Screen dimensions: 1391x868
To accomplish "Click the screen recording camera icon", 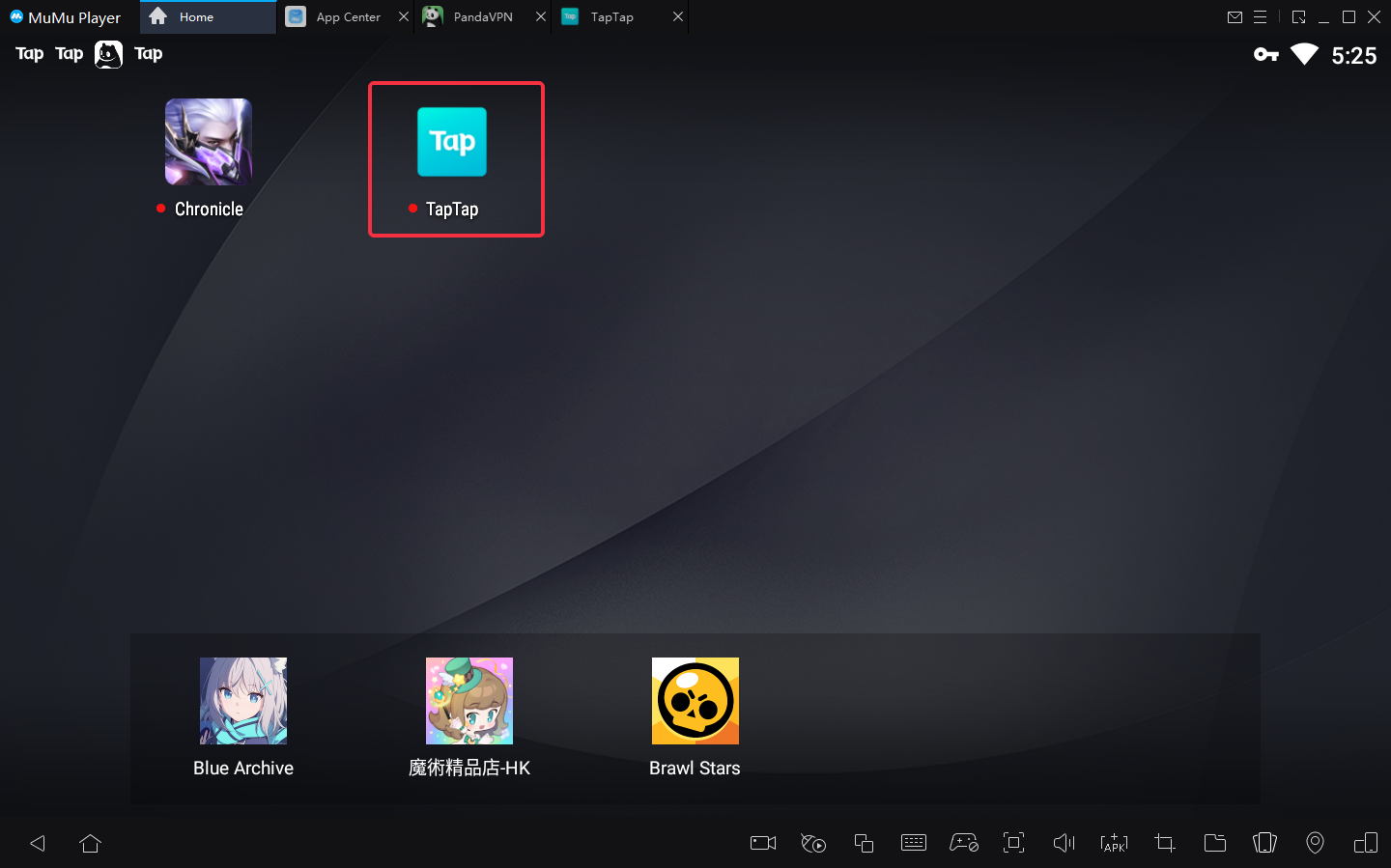I will click(763, 843).
